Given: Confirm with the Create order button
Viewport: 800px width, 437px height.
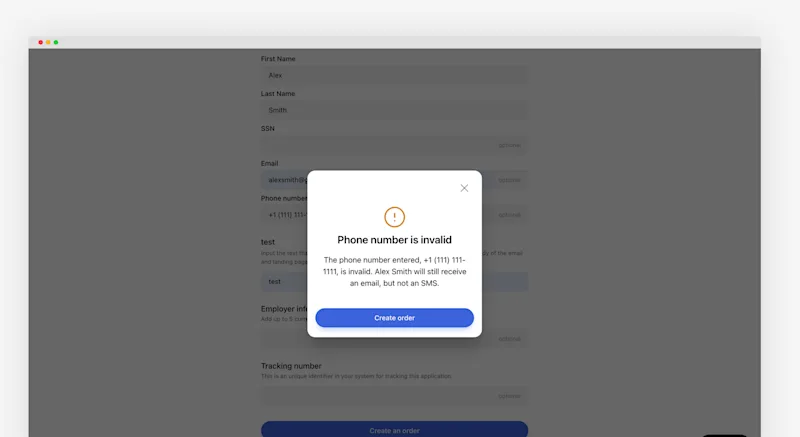Looking at the screenshot, I should click(394, 318).
